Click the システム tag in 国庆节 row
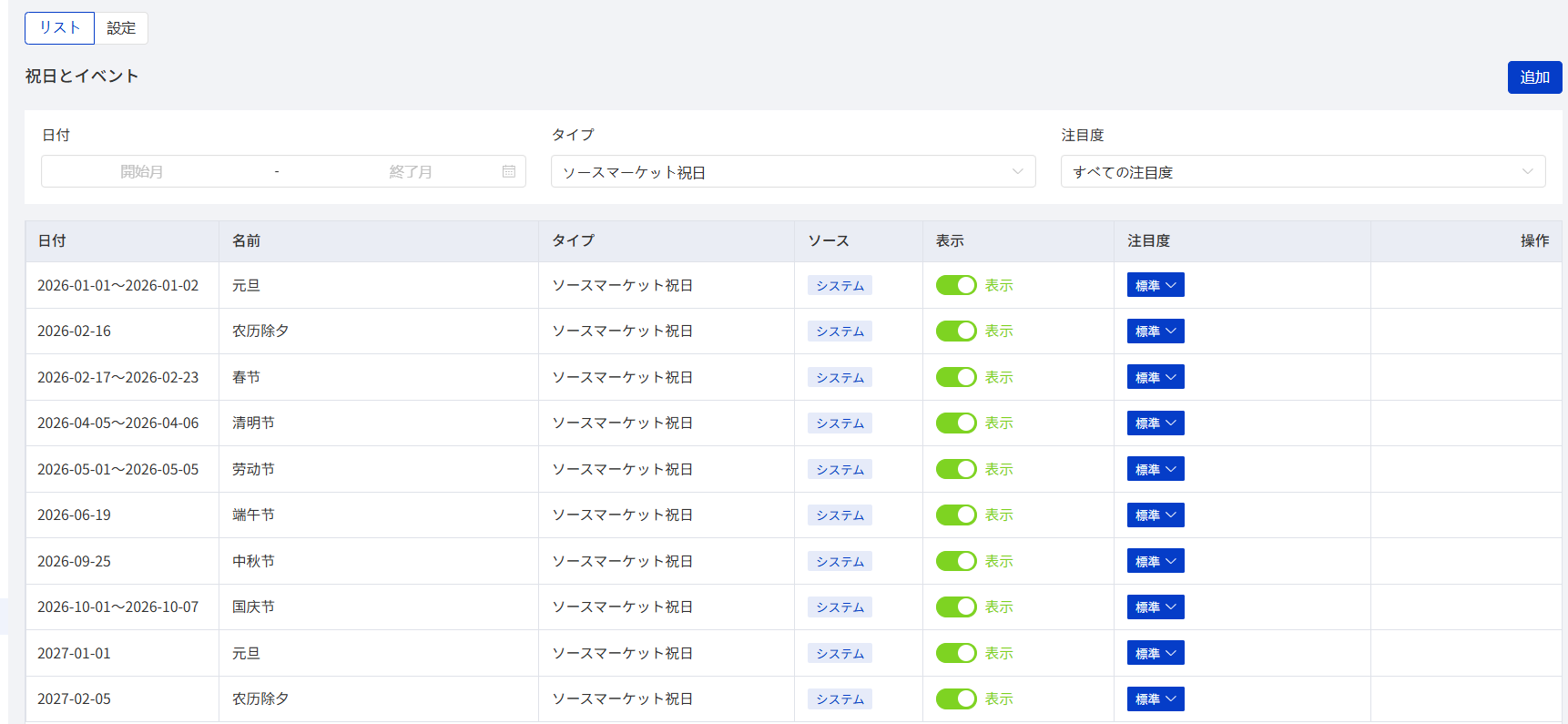The height and width of the screenshot is (724, 1568). (840, 607)
